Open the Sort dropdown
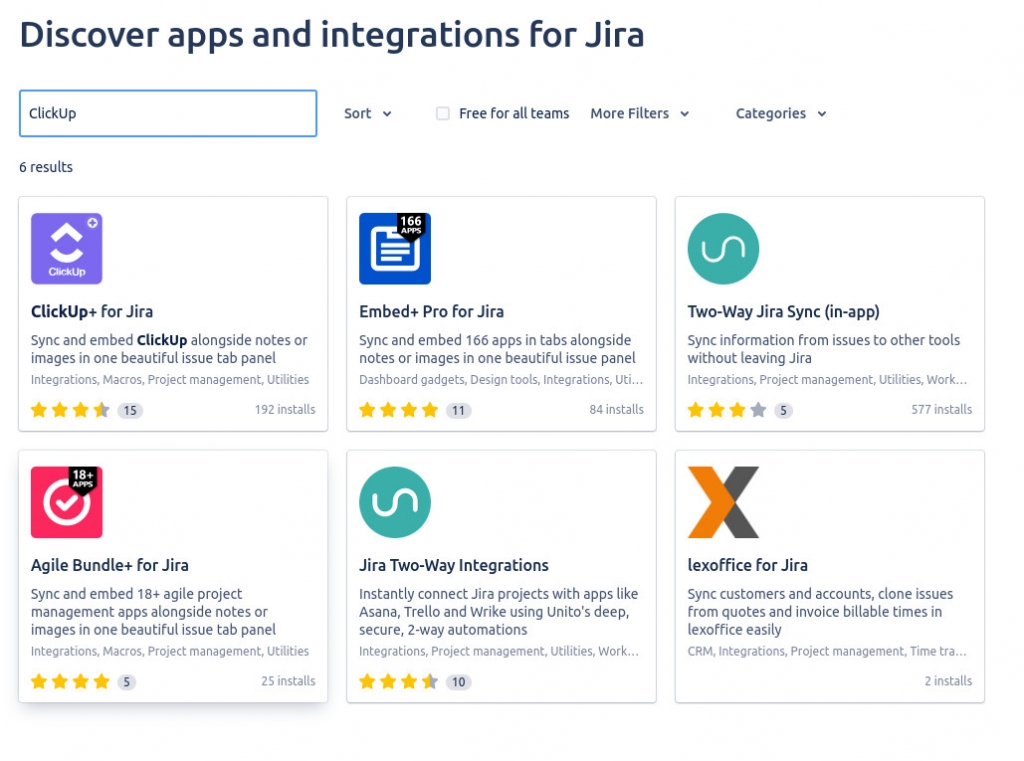 click(367, 113)
